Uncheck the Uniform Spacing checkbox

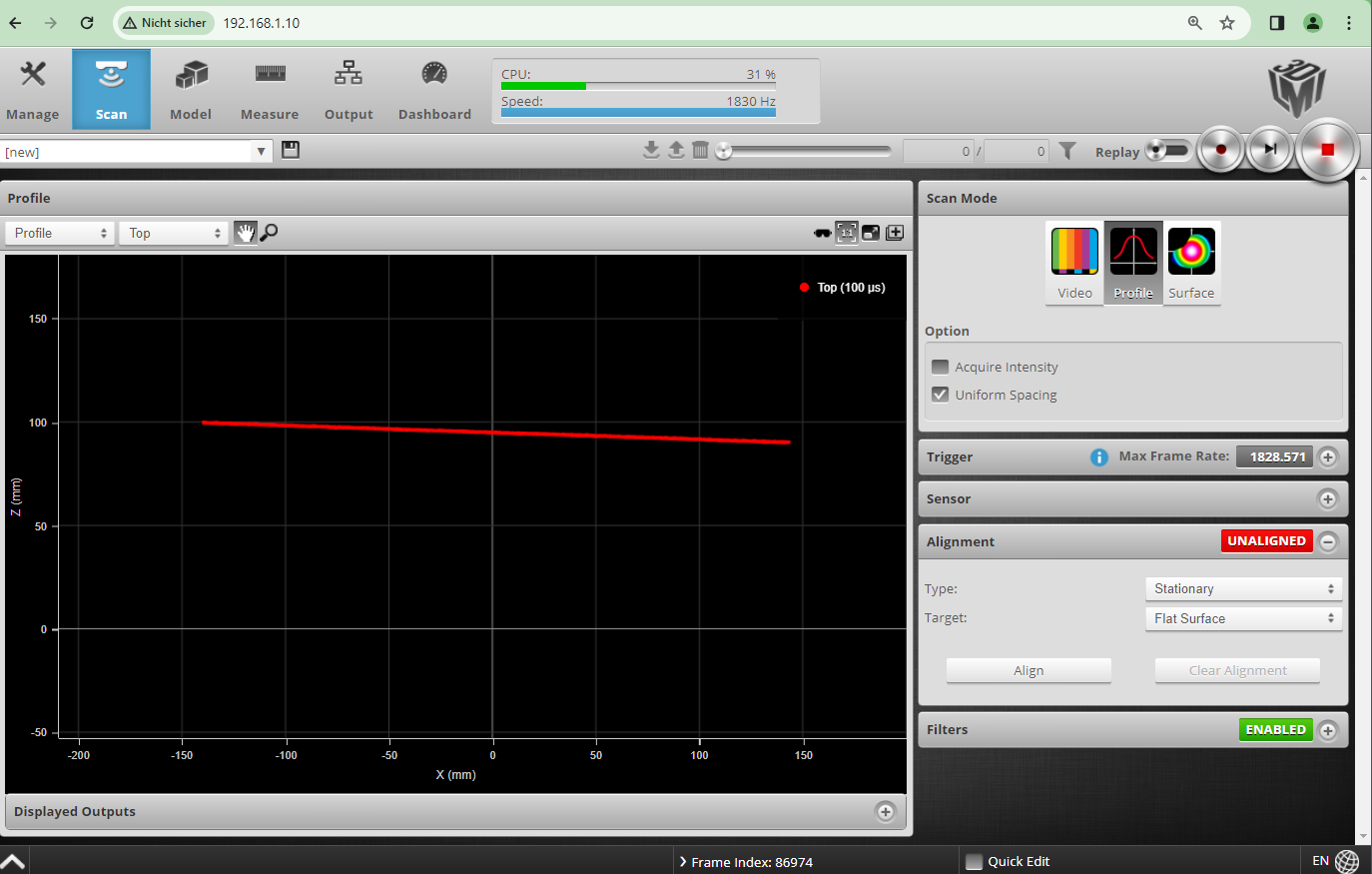coord(940,395)
